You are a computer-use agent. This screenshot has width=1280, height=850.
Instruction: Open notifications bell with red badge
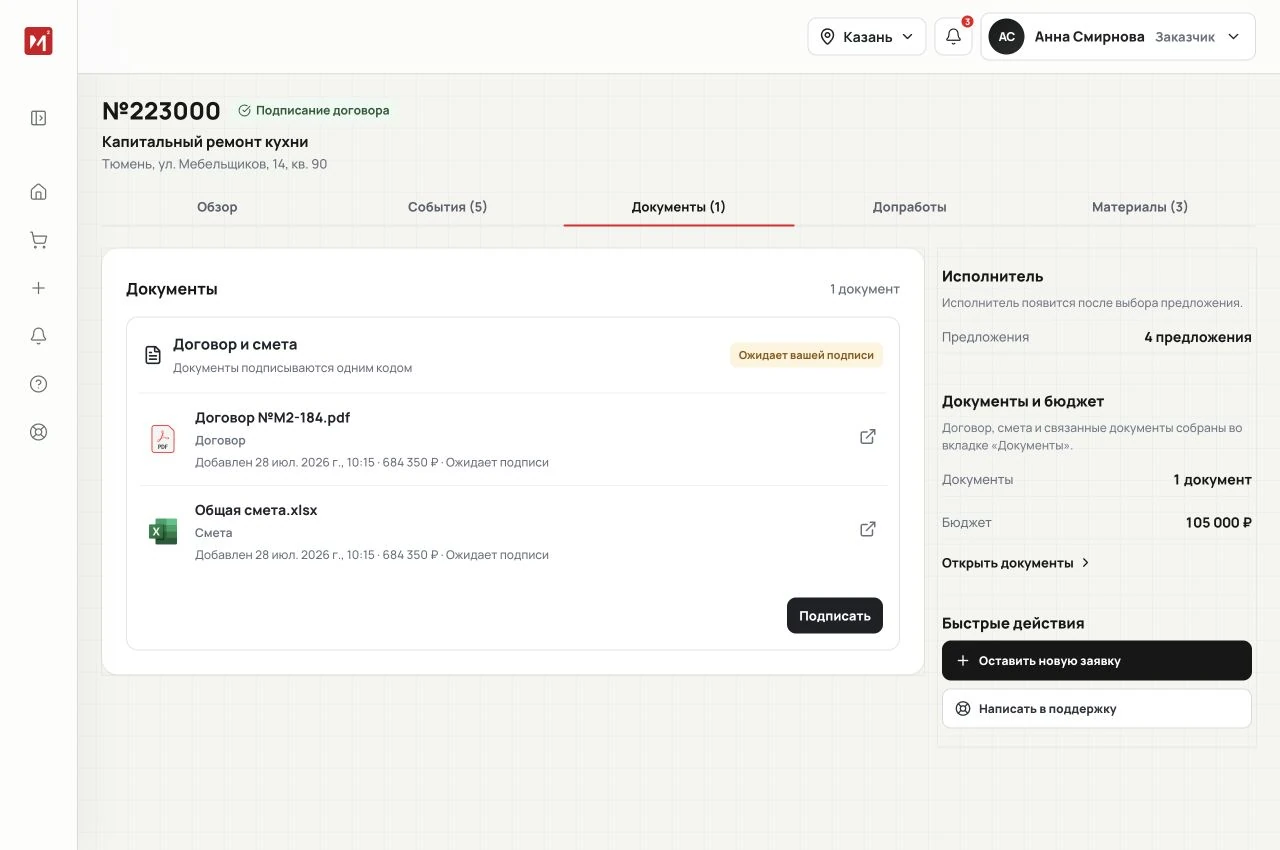click(x=953, y=37)
